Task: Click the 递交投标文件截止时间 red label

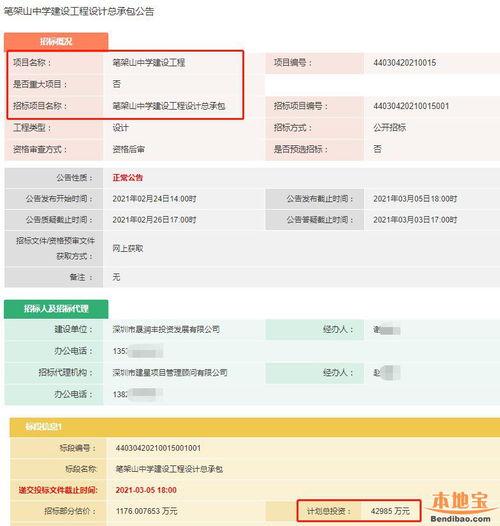Action: click(x=58, y=490)
